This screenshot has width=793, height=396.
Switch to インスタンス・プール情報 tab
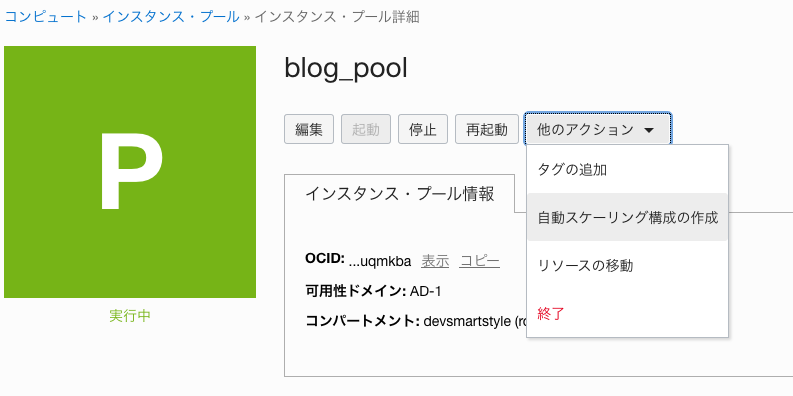click(400, 194)
